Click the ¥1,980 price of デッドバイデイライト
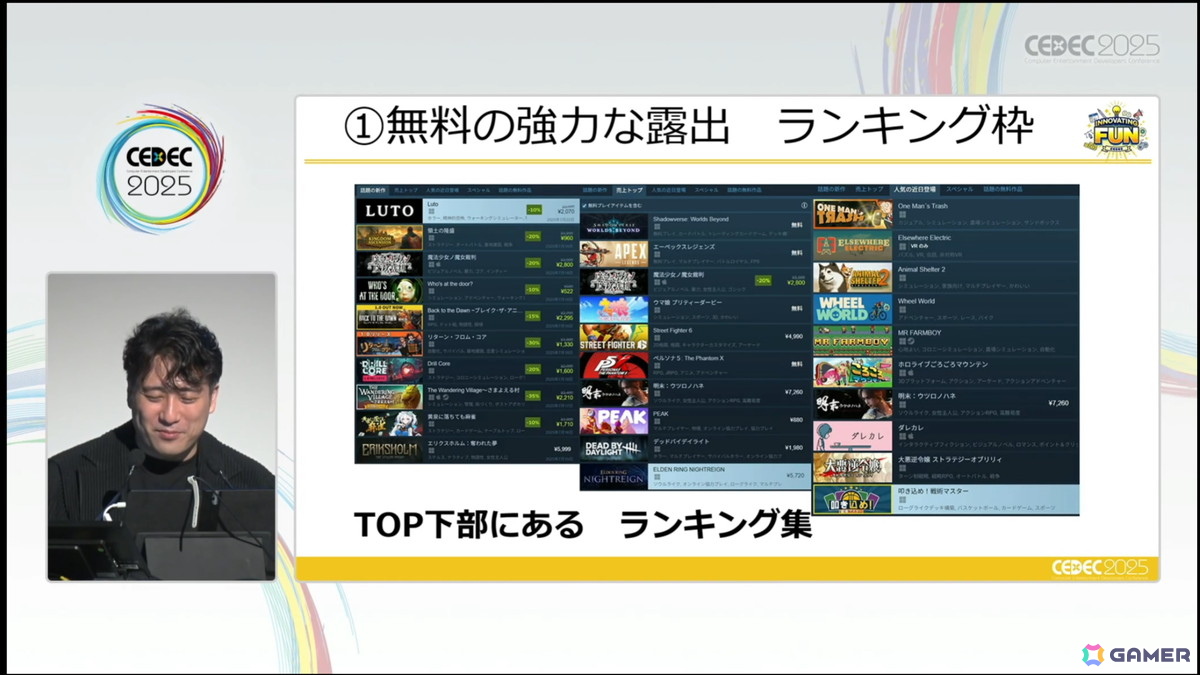This screenshot has height=675, width=1200. (794, 449)
